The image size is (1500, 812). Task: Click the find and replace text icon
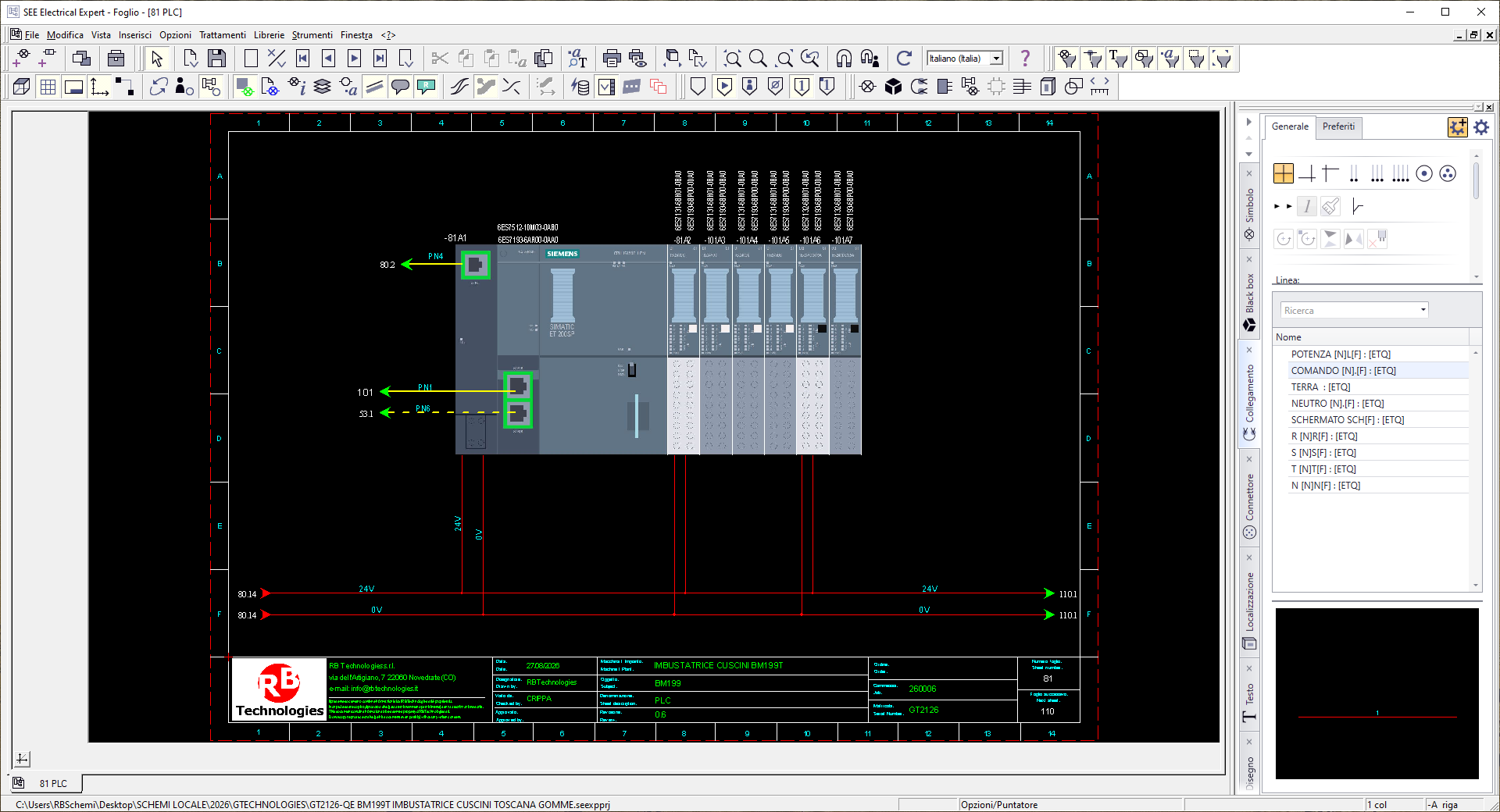577,59
